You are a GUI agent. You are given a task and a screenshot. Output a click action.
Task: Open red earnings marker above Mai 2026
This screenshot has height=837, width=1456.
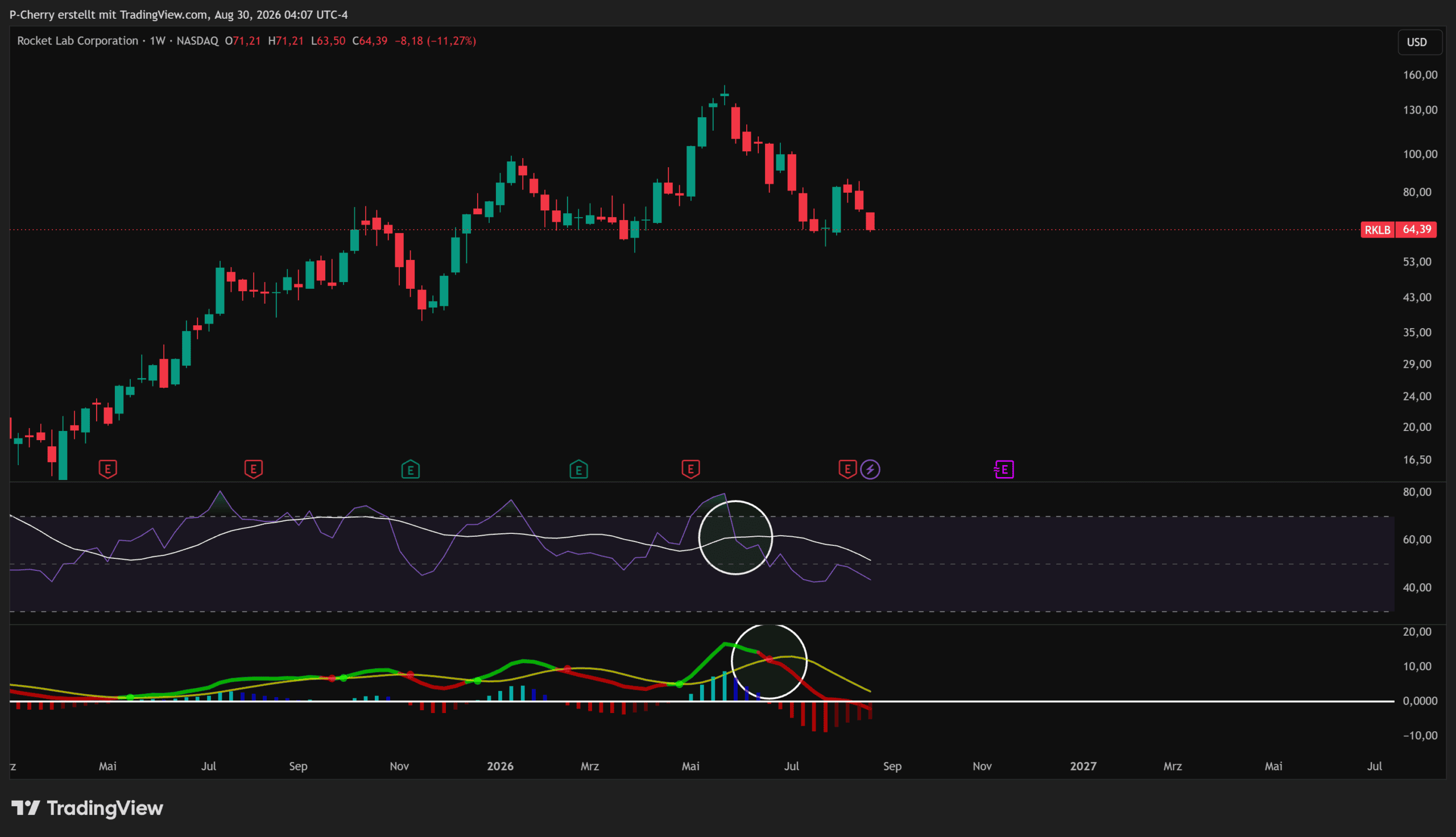(691, 469)
